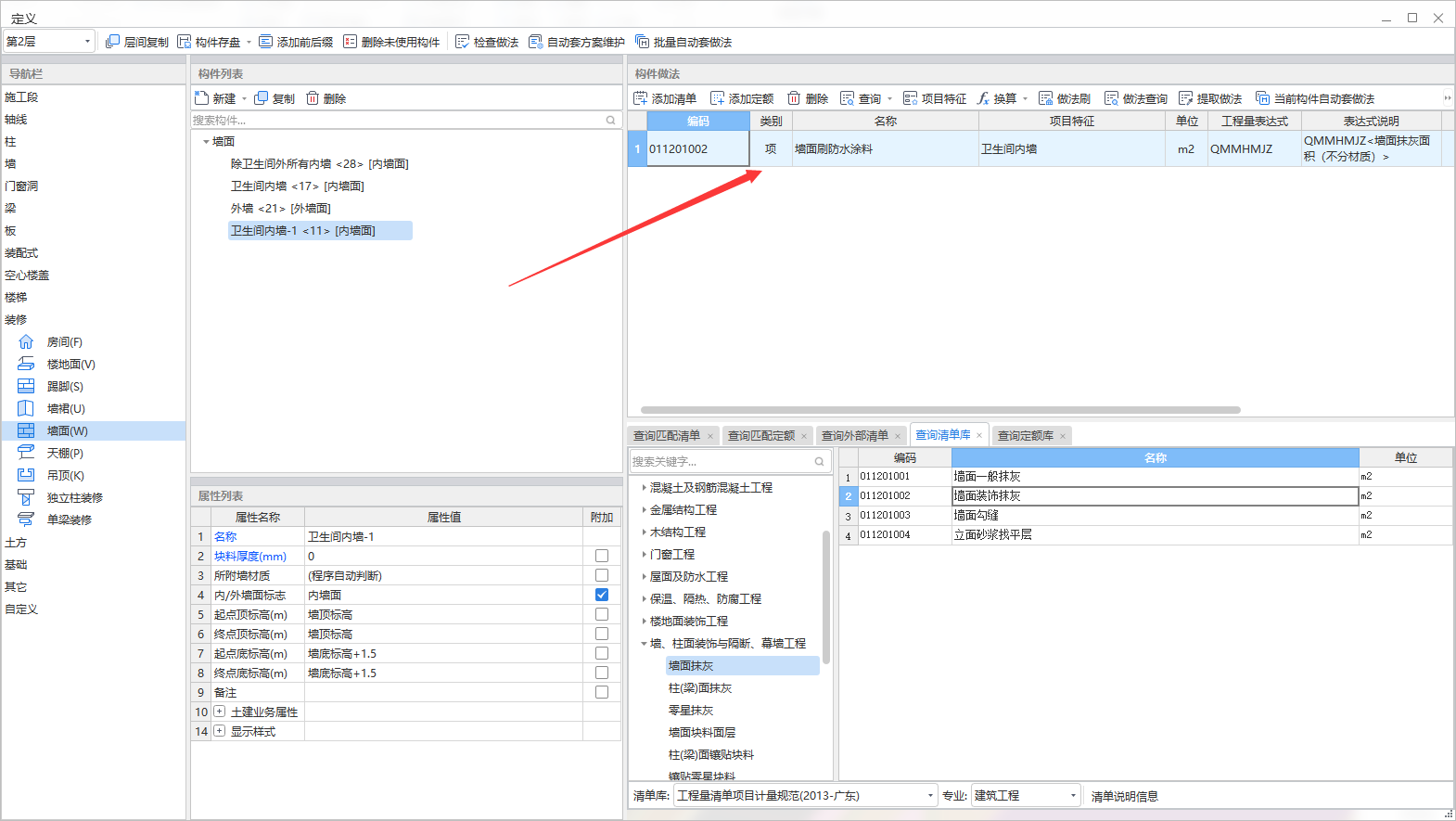
Task: Switch to 查询匹配清单 tab
Action: [667, 435]
